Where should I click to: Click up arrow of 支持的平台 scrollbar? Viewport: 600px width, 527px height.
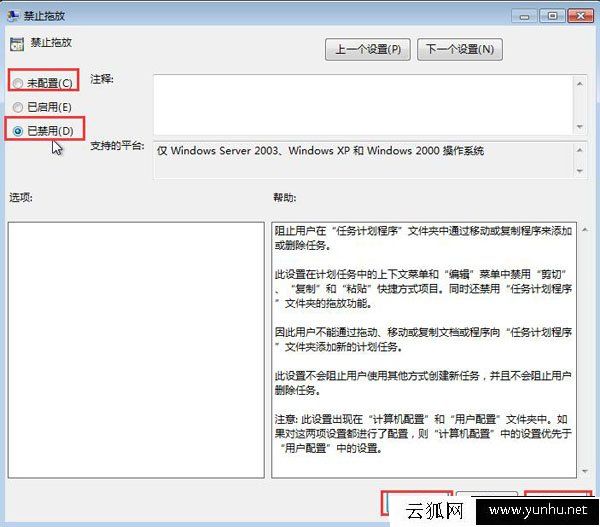[x=580, y=150]
